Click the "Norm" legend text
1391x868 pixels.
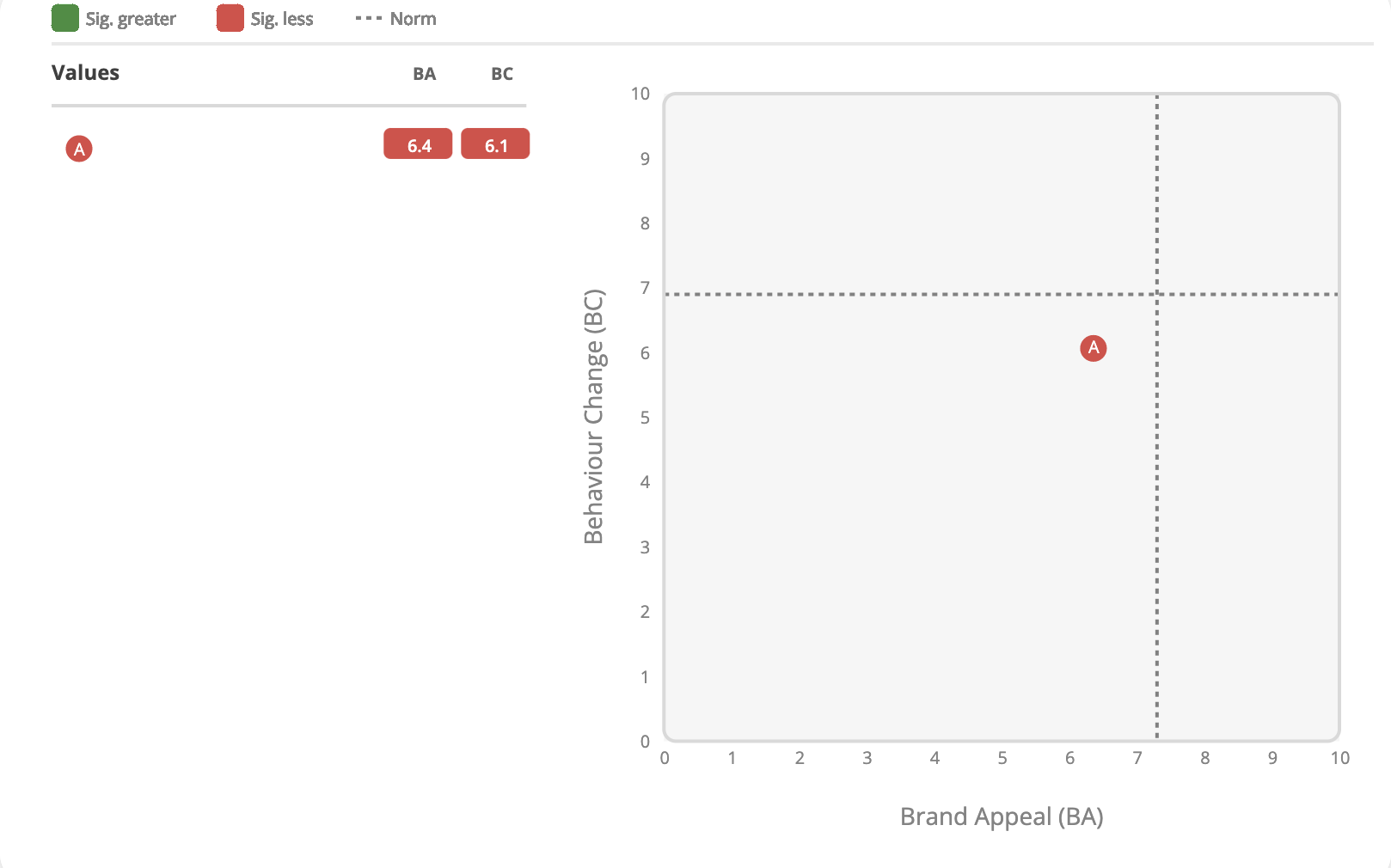413,19
